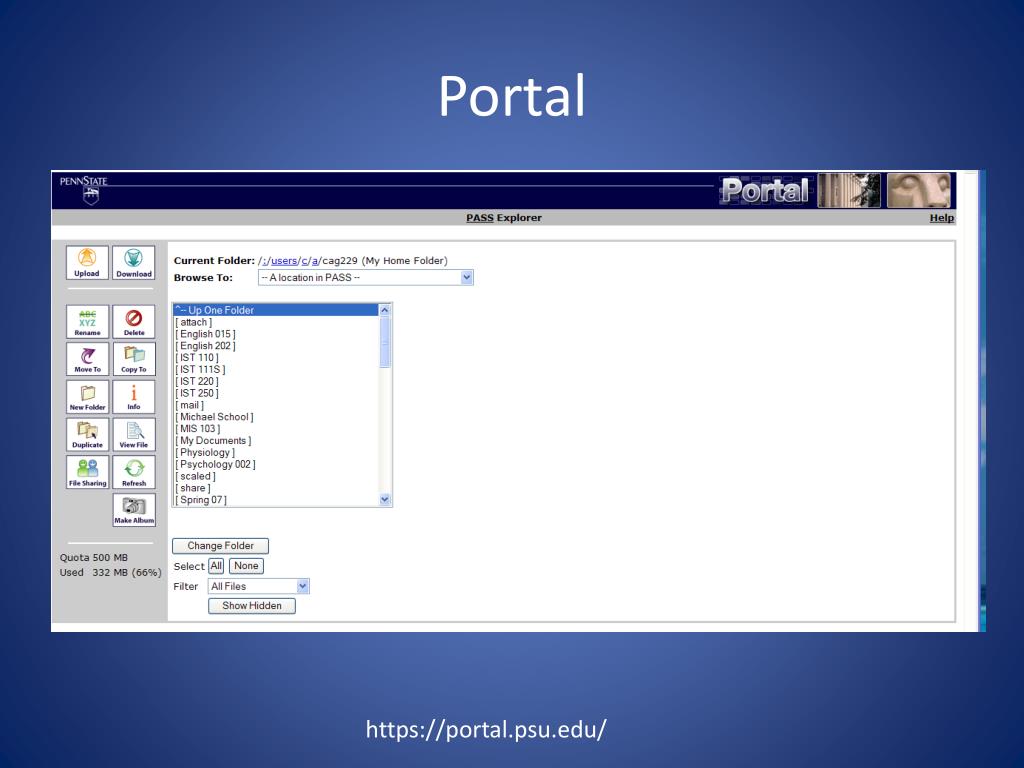
Task: Click the Show Hidden button
Action: coord(252,606)
